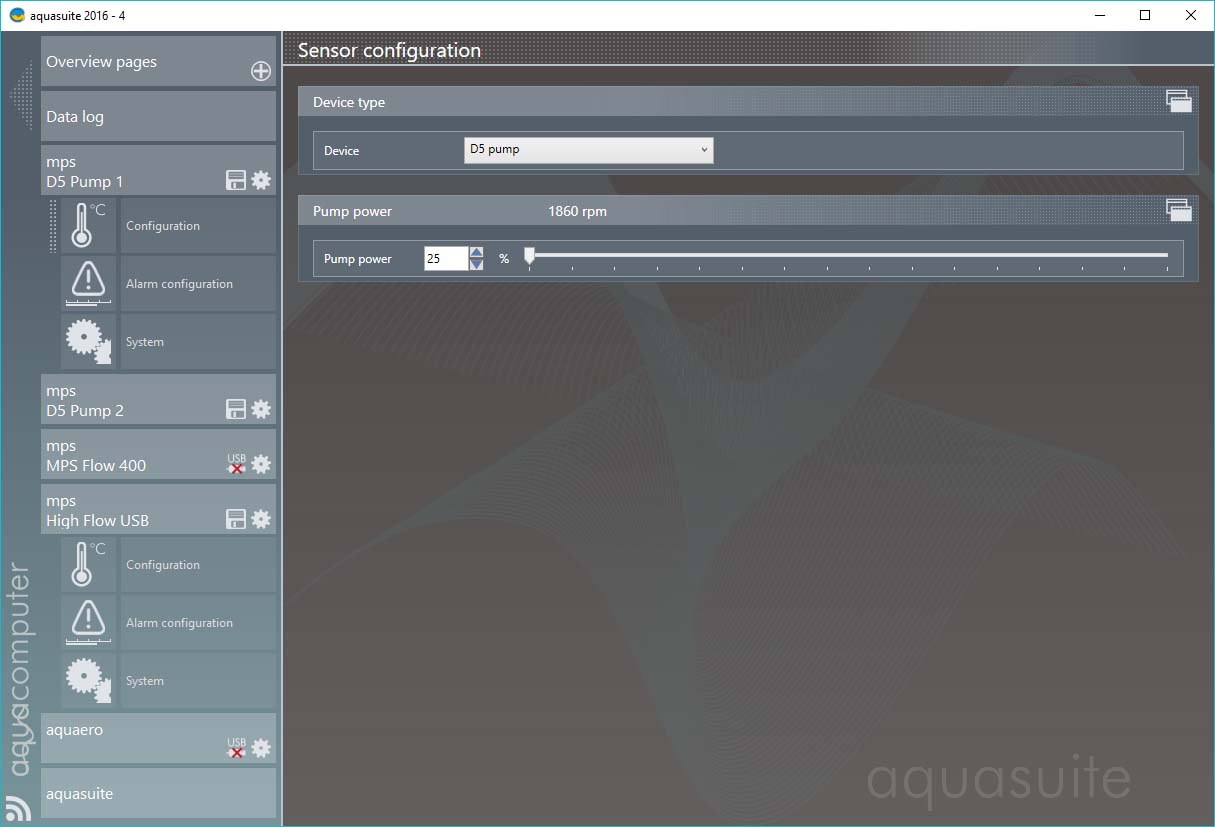The width and height of the screenshot is (1215, 827).
Task: Open the gear settings for MPS Flow 400
Action: 261,464
